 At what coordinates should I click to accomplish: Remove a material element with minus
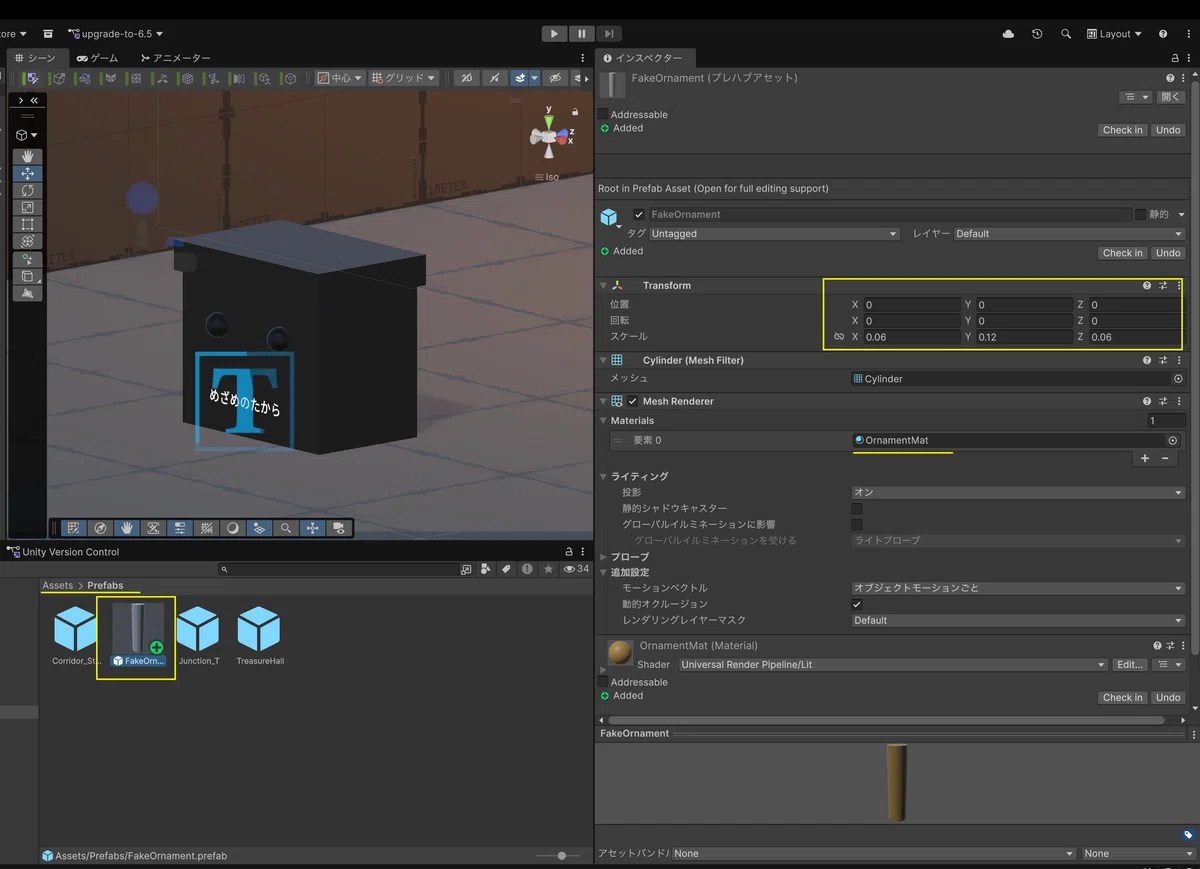click(1165, 458)
